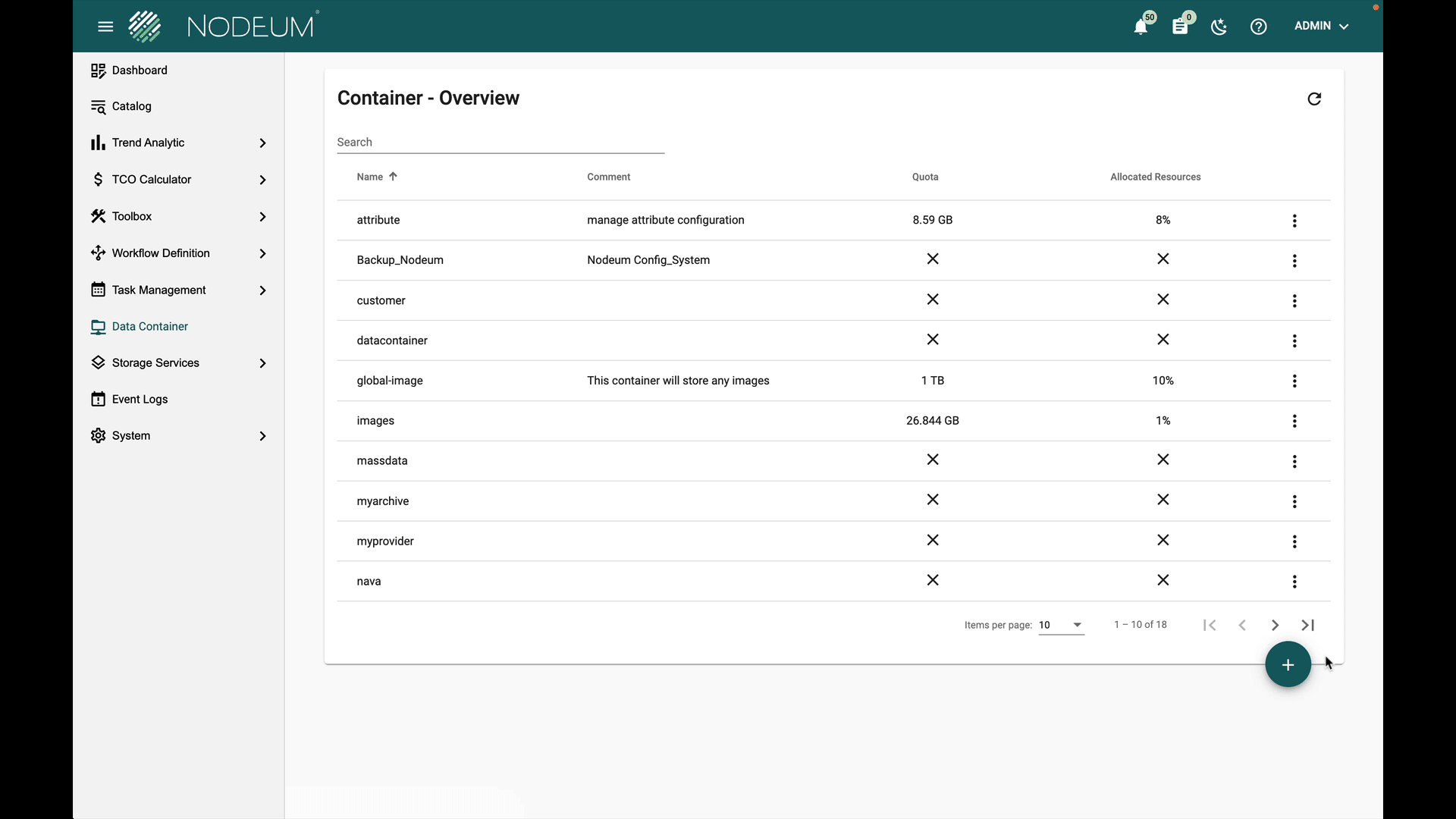Open actions menu for massdata container
This screenshot has height=819, width=1456.
coord(1294,462)
